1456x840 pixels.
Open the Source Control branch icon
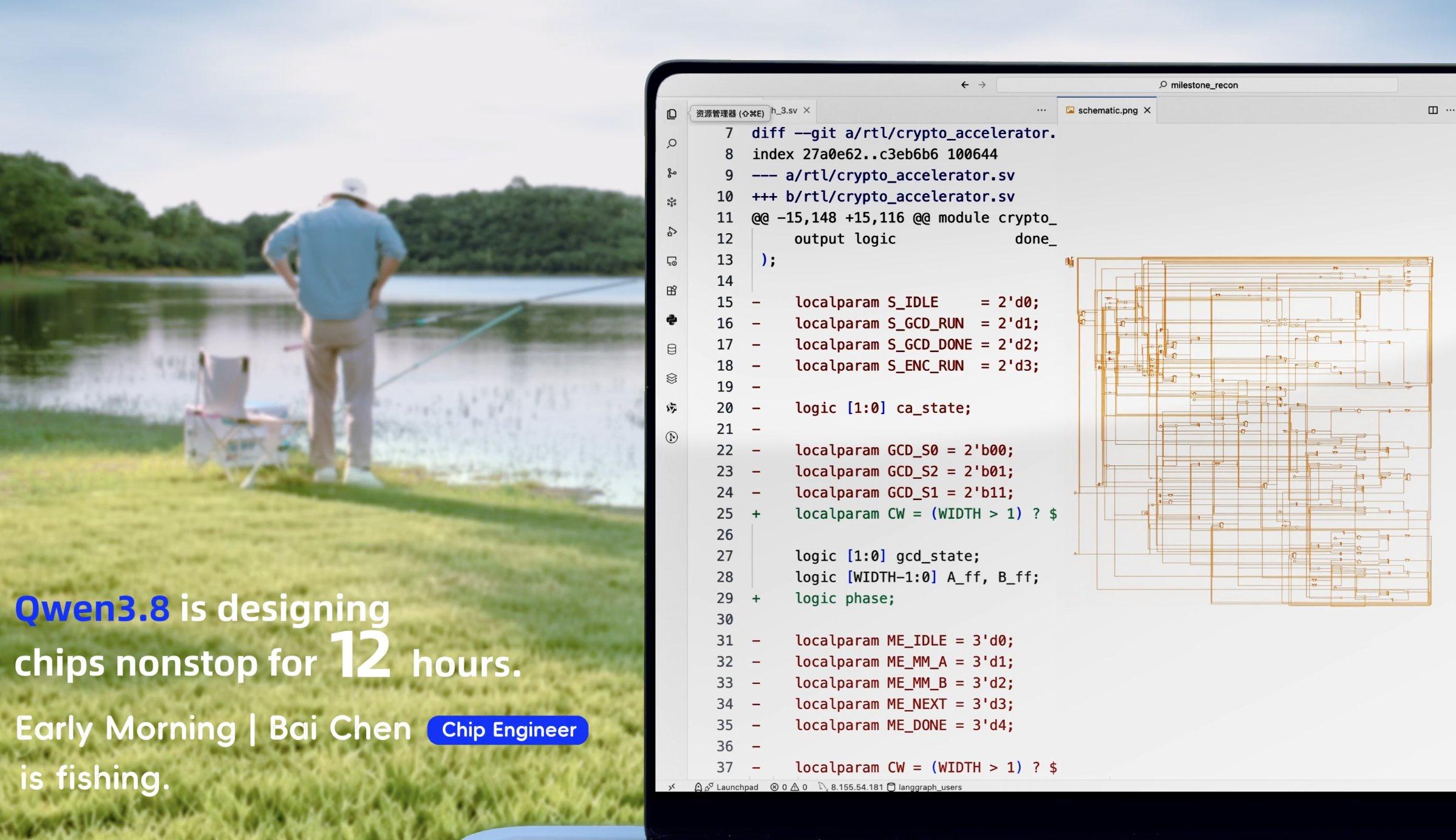[x=672, y=173]
